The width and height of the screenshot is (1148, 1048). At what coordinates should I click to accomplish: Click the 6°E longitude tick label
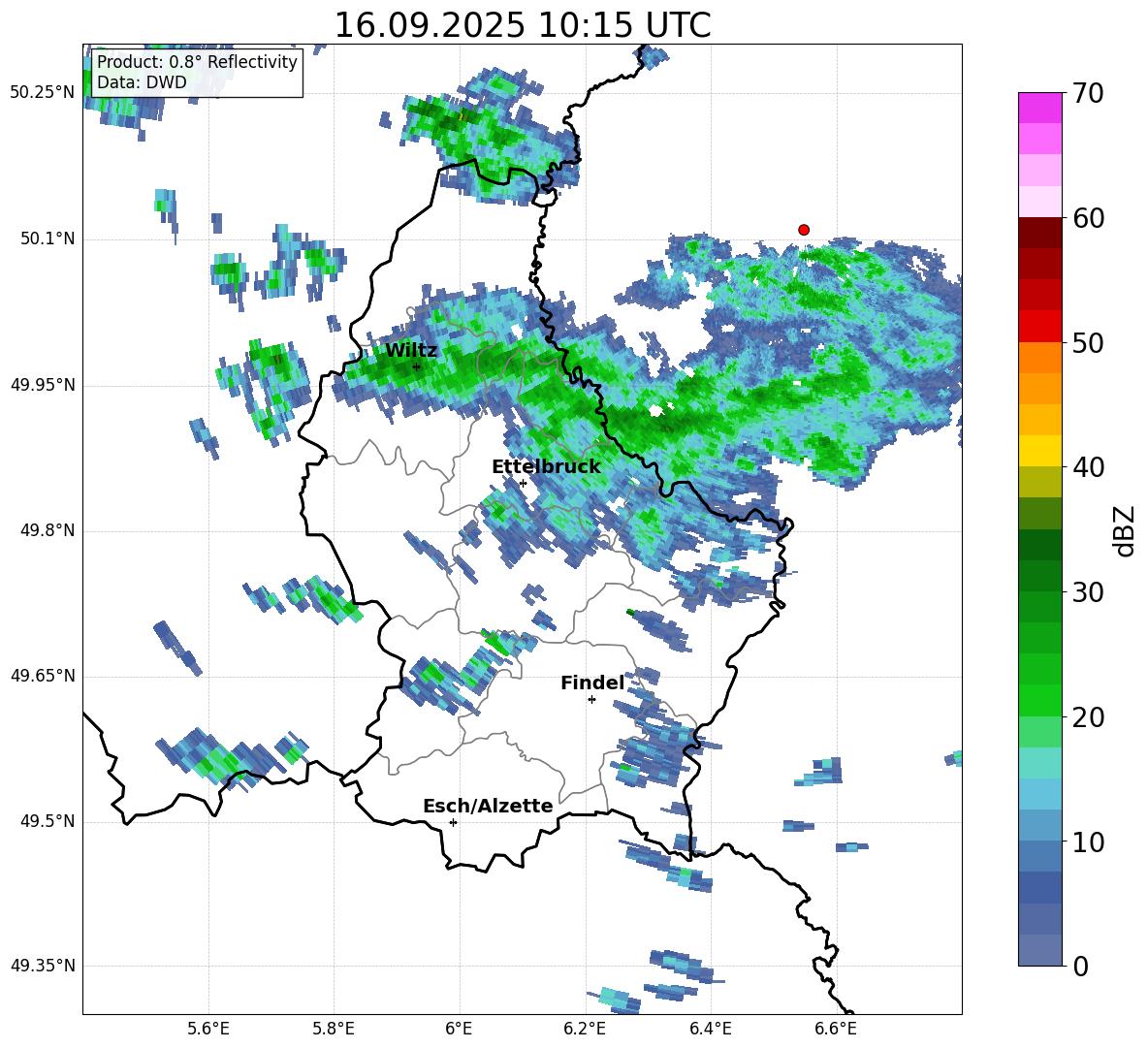(459, 1029)
